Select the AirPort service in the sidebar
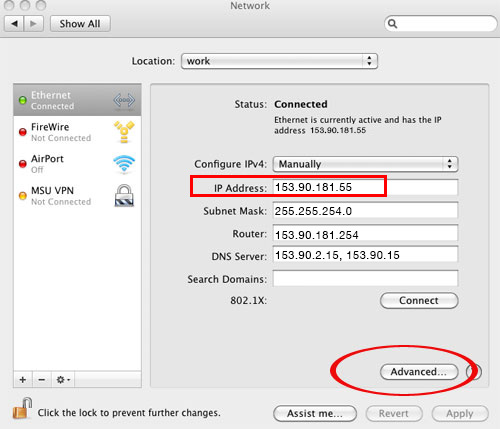 tap(77, 164)
